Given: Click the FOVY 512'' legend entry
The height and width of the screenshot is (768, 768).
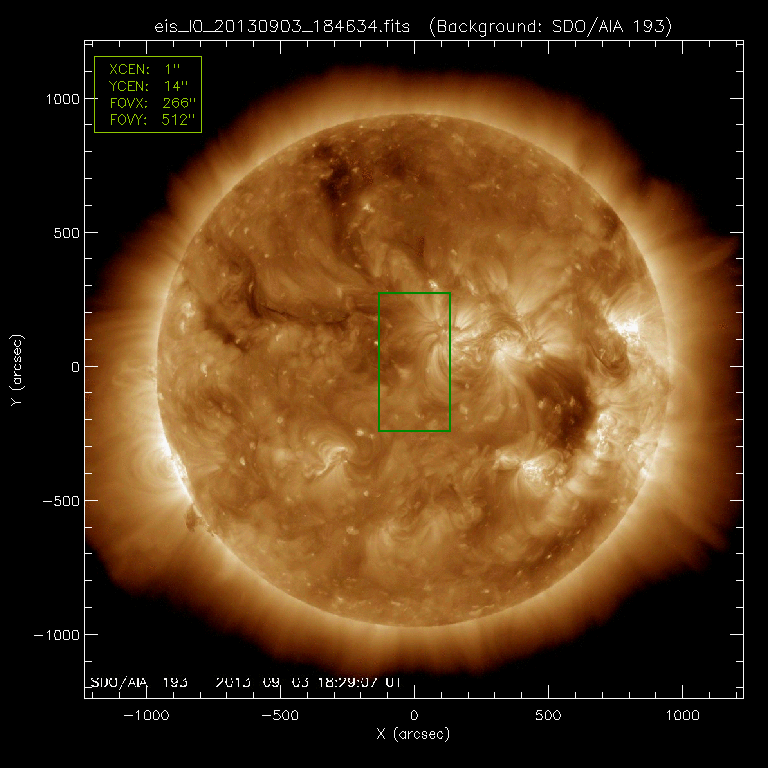Looking at the screenshot, I should pyautogui.click(x=148, y=121).
